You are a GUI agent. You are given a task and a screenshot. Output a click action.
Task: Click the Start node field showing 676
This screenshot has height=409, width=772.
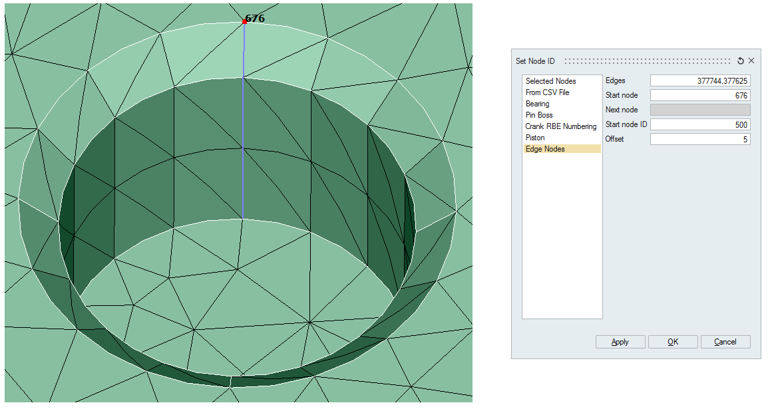tap(699, 95)
